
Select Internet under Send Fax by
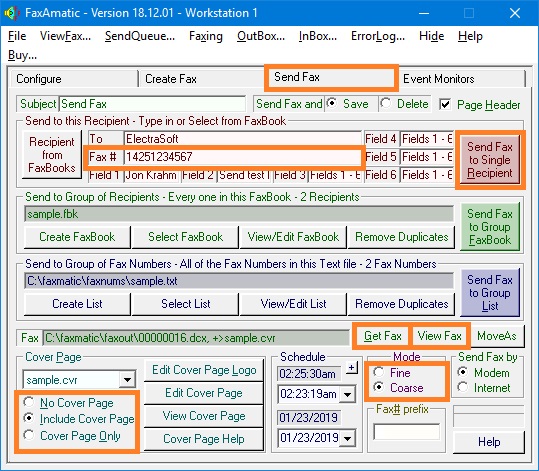point(463,387)
